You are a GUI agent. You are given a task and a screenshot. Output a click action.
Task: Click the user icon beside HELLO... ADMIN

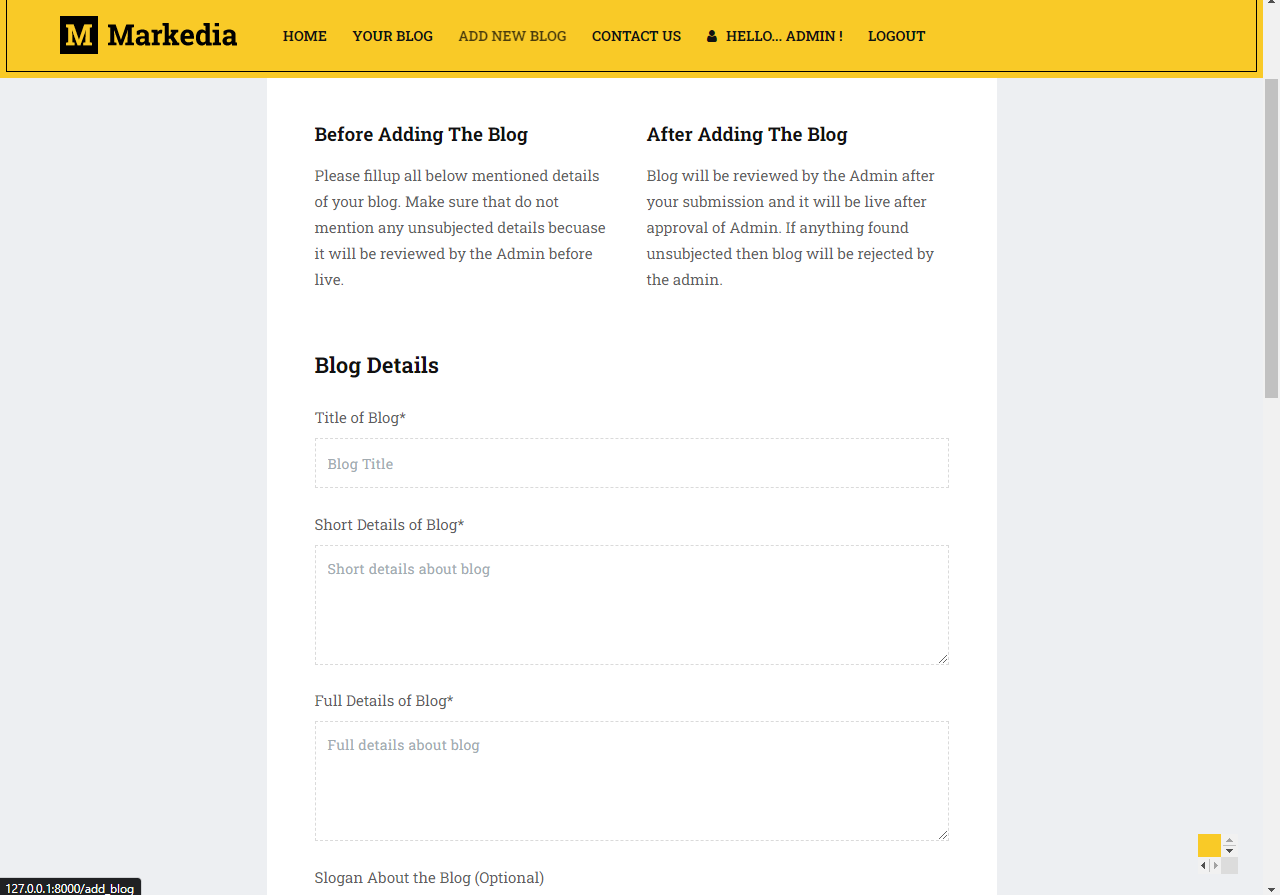[711, 36]
